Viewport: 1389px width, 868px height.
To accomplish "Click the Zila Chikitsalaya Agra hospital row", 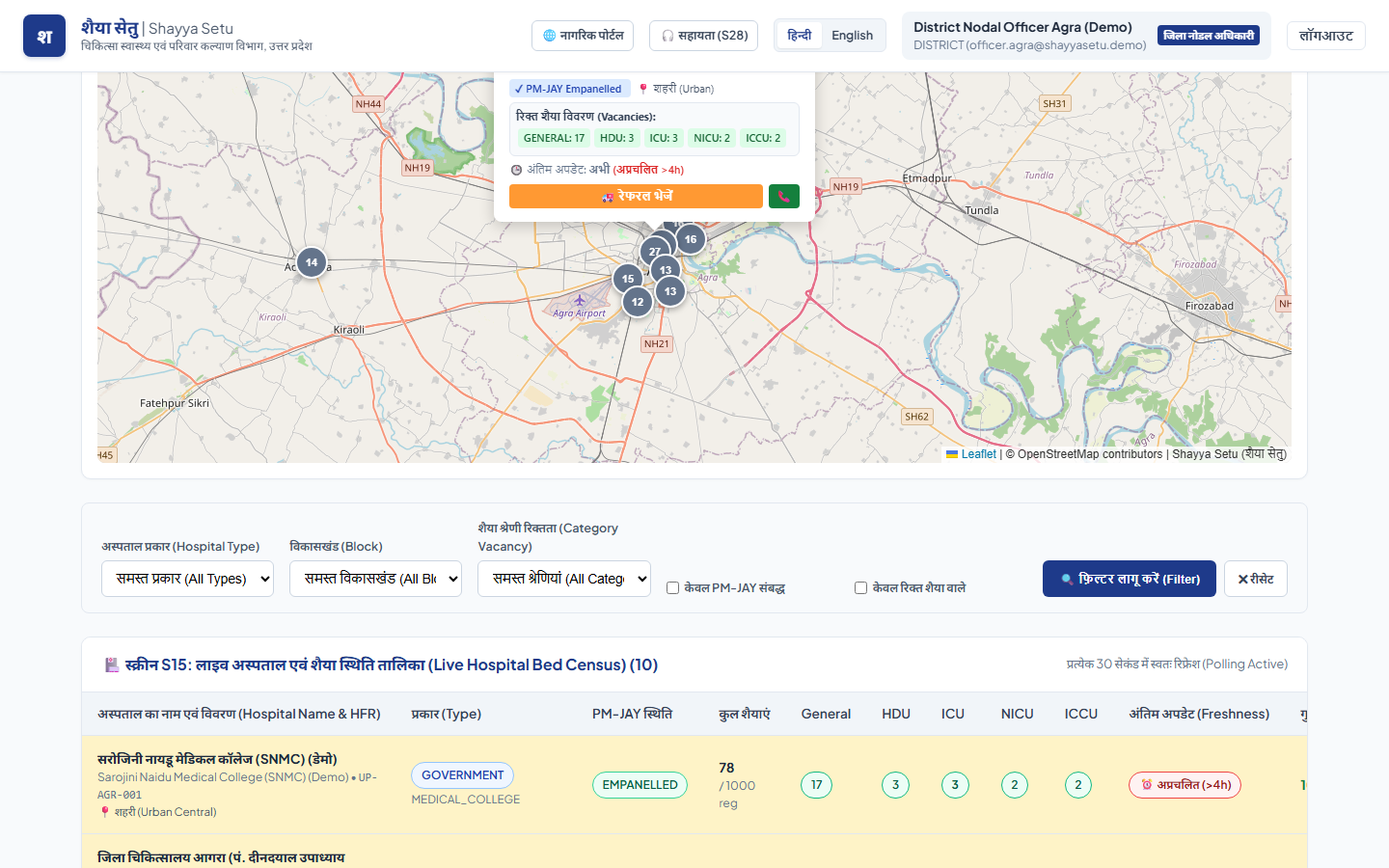I will (694, 852).
